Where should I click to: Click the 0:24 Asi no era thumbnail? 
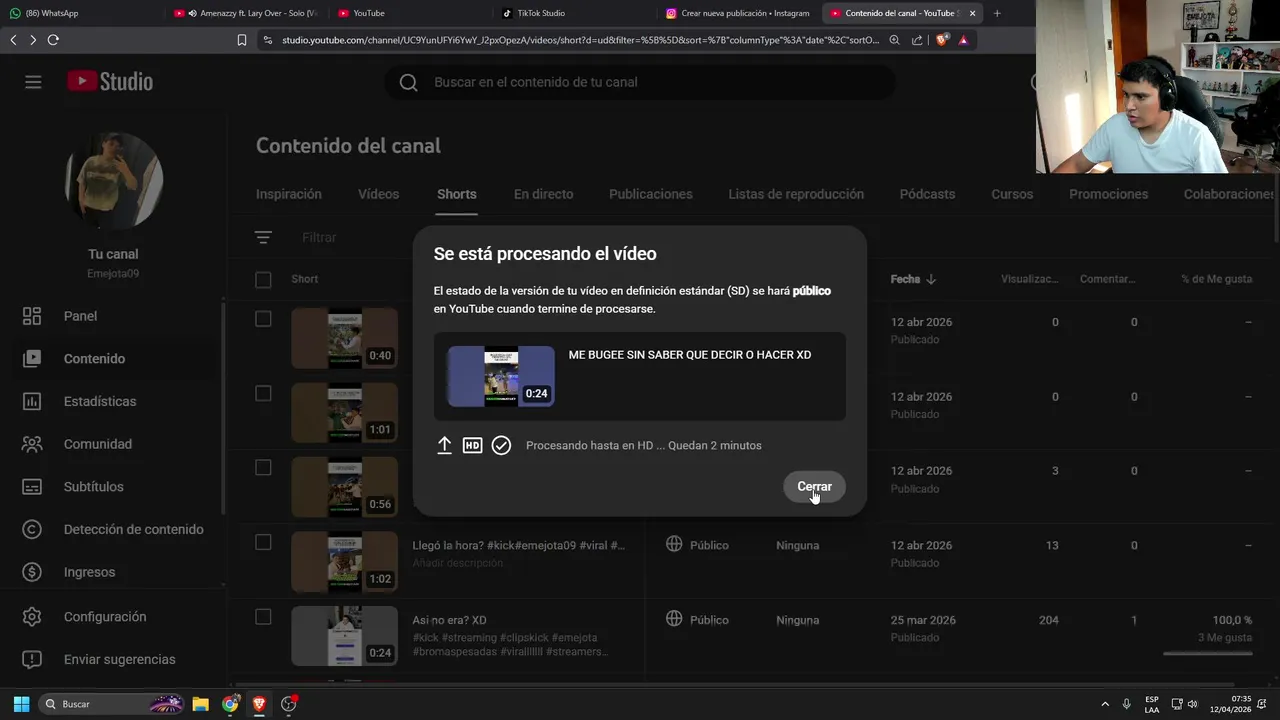pyautogui.click(x=344, y=636)
